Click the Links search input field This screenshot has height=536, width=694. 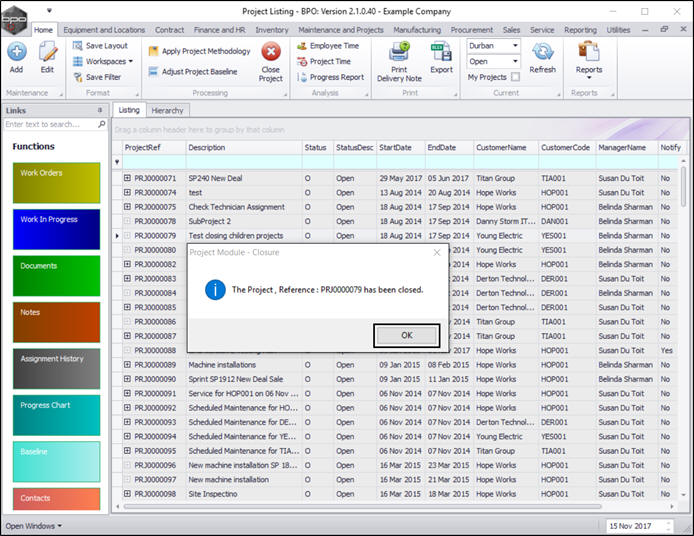coord(50,125)
